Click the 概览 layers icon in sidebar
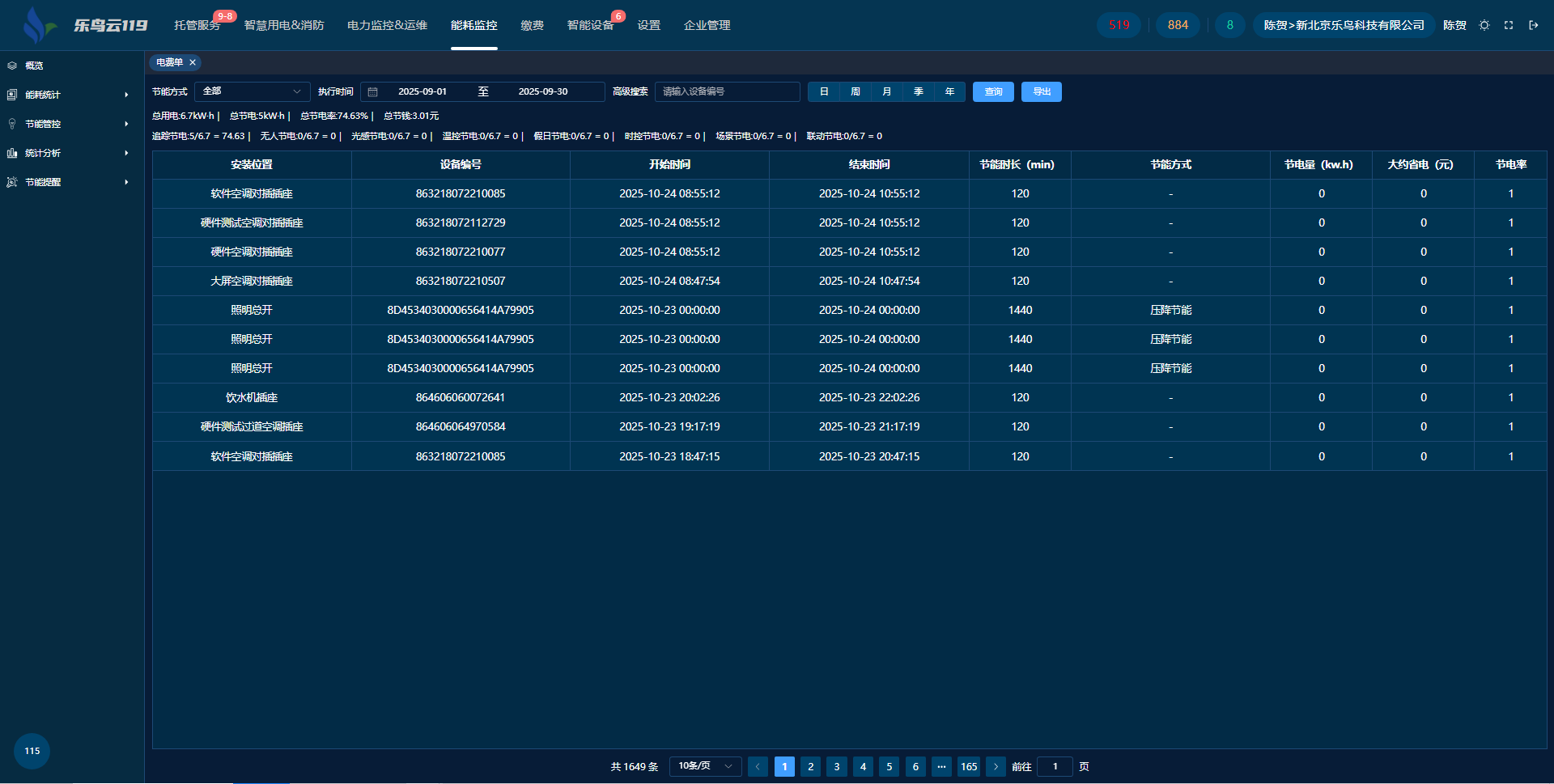This screenshot has height=784, width=1554. click(x=12, y=66)
